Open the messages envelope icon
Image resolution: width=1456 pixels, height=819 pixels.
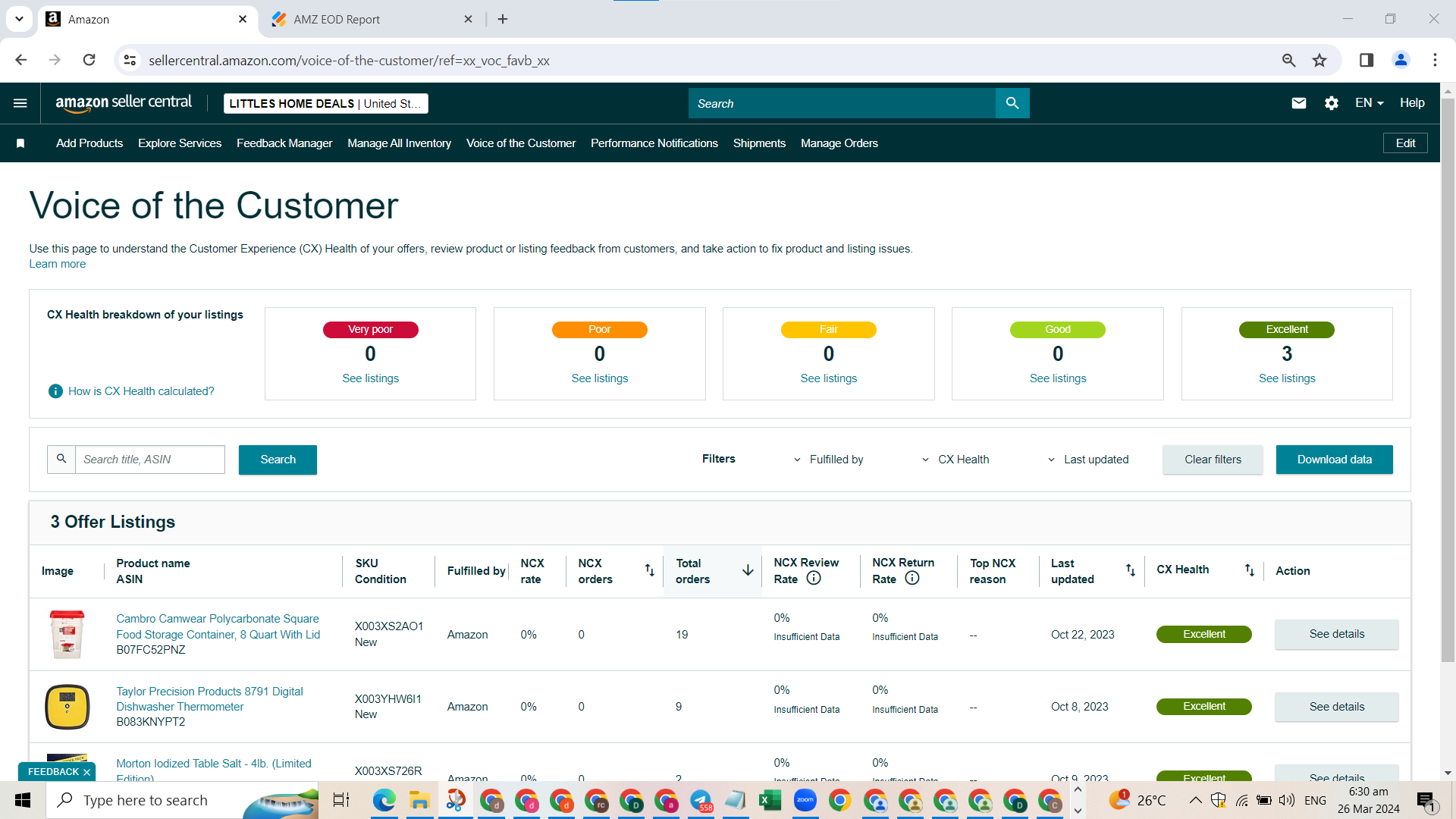tap(1298, 103)
